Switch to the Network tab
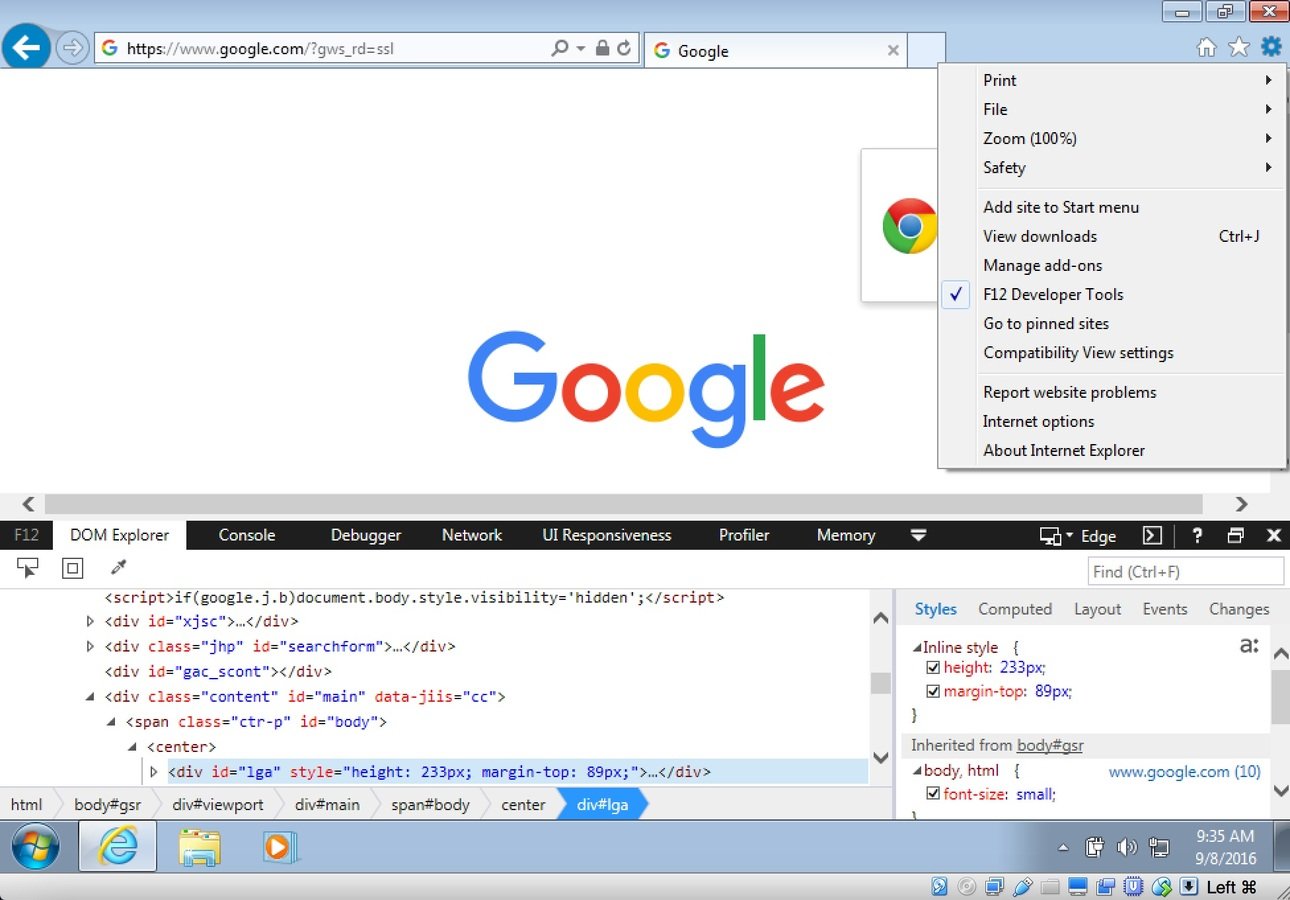Viewport: 1290px width, 900px height. tap(472, 535)
